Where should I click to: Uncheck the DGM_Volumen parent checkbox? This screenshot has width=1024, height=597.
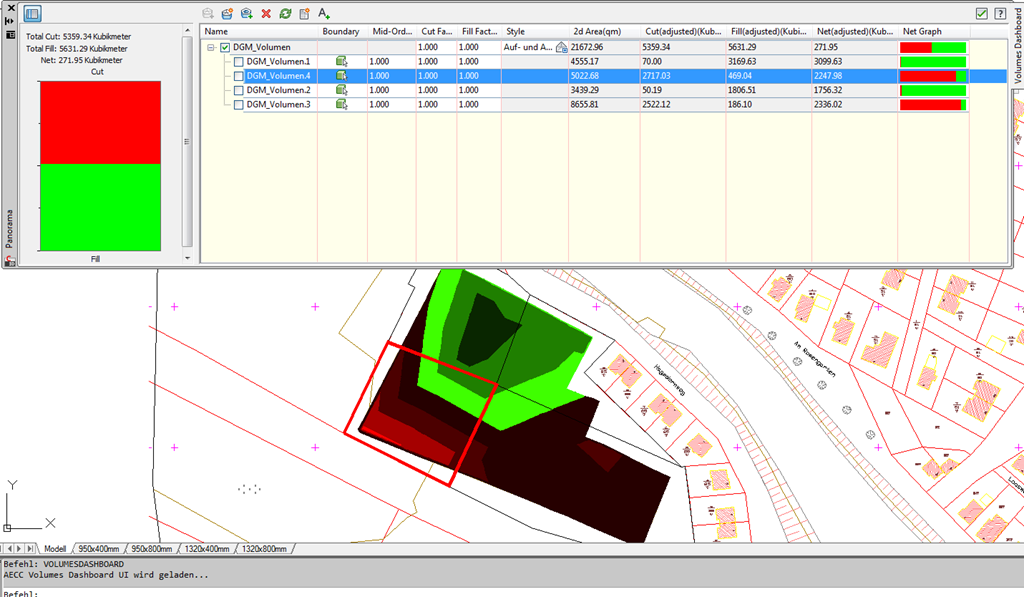click(x=225, y=48)
